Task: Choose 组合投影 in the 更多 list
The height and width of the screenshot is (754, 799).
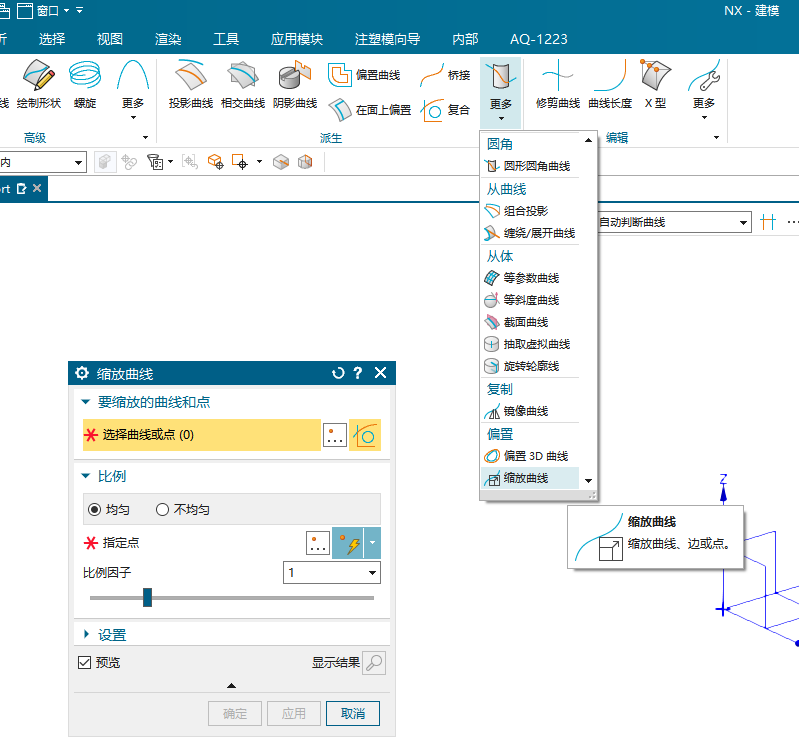Action: tap(530, 211)
